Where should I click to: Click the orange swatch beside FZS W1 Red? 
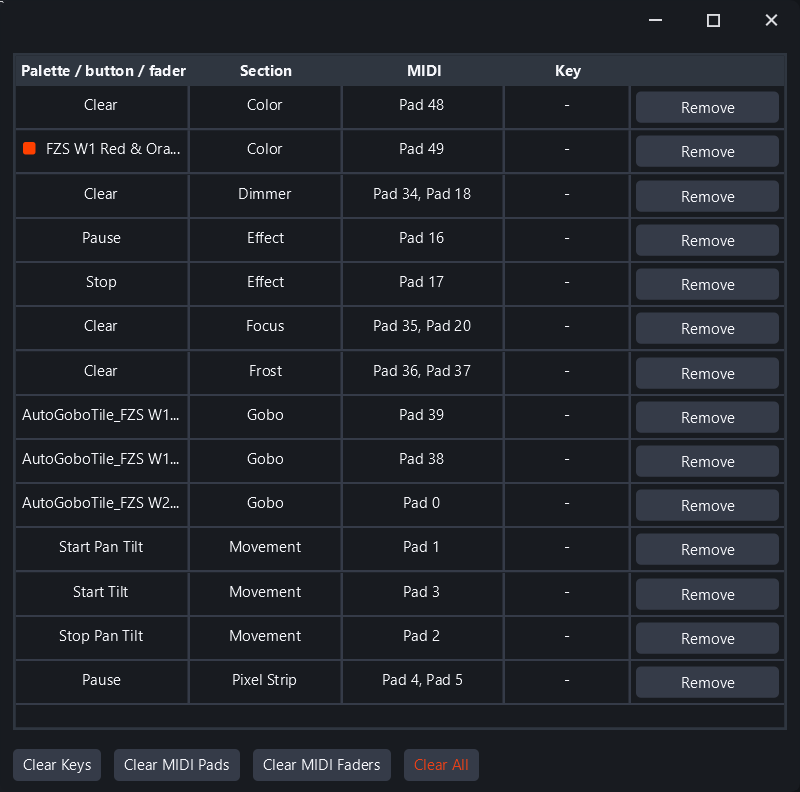30,148
